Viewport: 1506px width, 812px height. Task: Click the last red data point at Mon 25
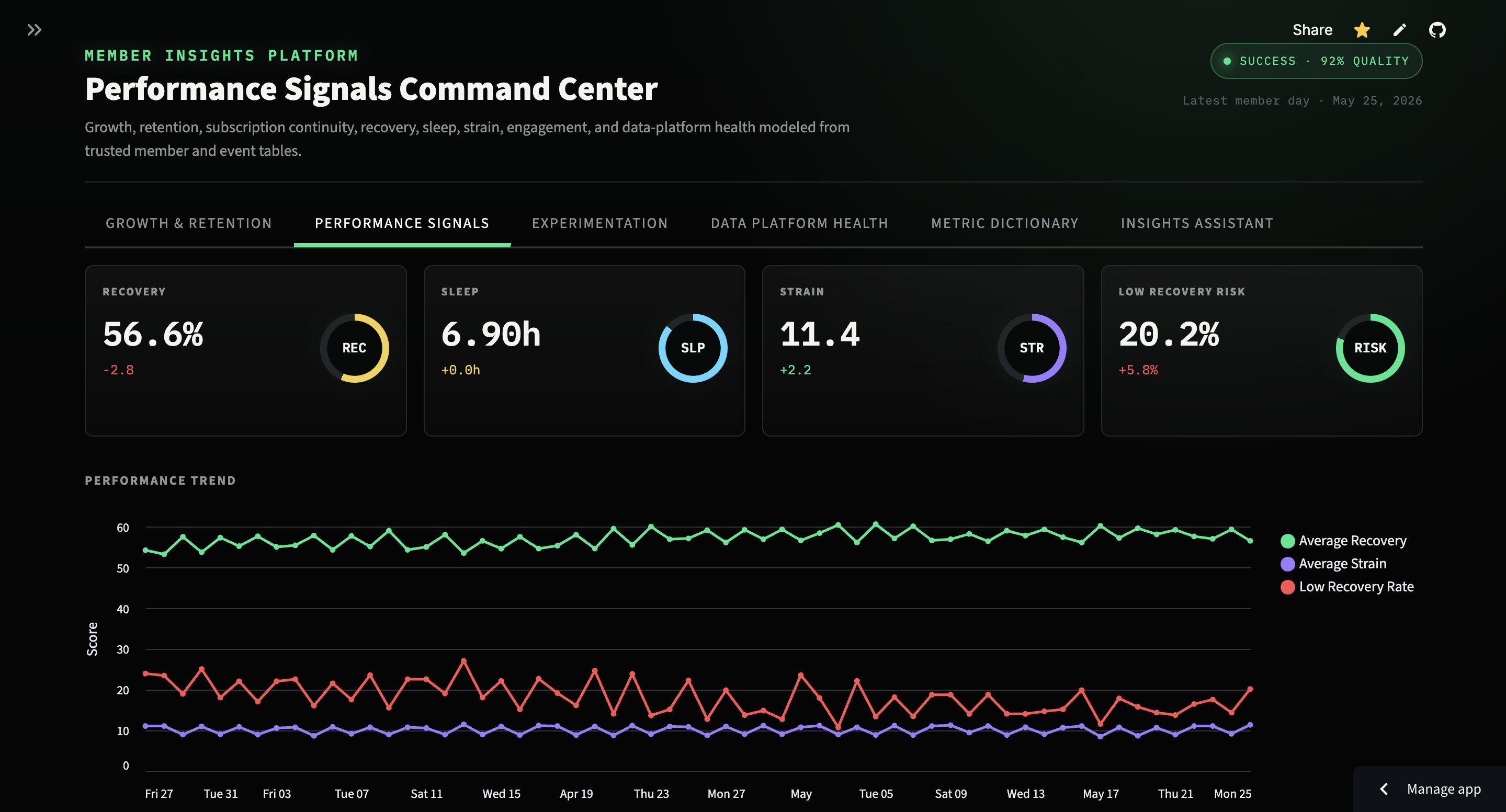click(x=1250, y=689)
